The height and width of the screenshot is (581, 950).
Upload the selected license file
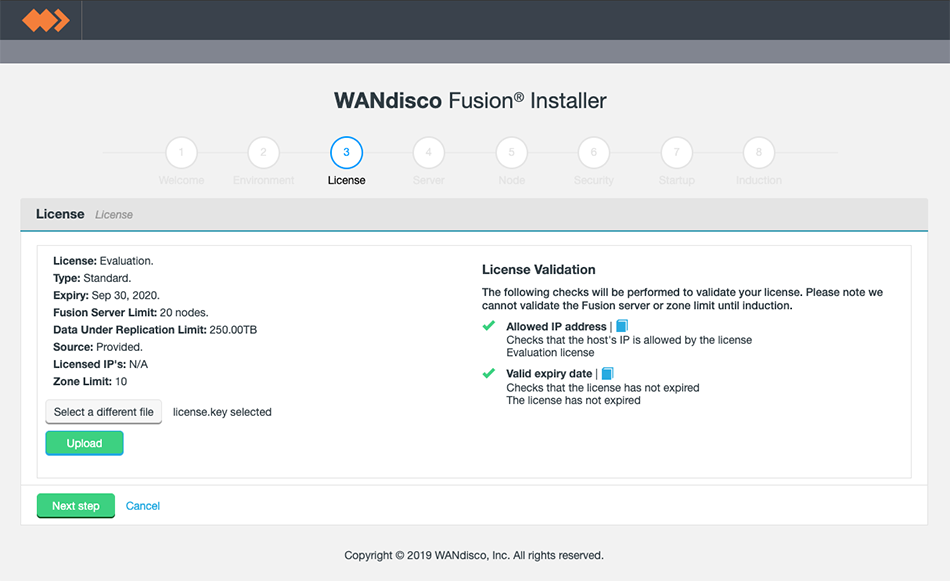[84, 443]
